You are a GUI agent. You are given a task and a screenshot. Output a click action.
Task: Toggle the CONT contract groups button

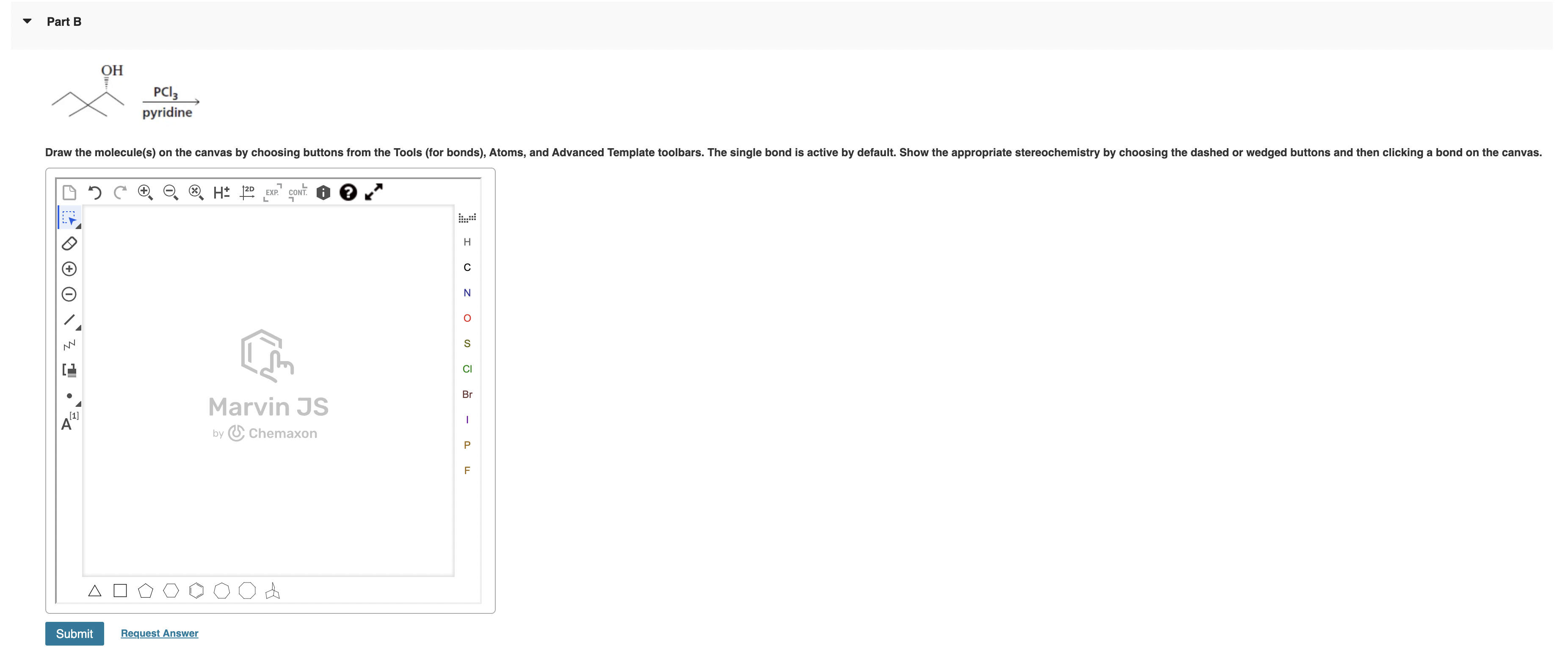[x=298, y=193]
